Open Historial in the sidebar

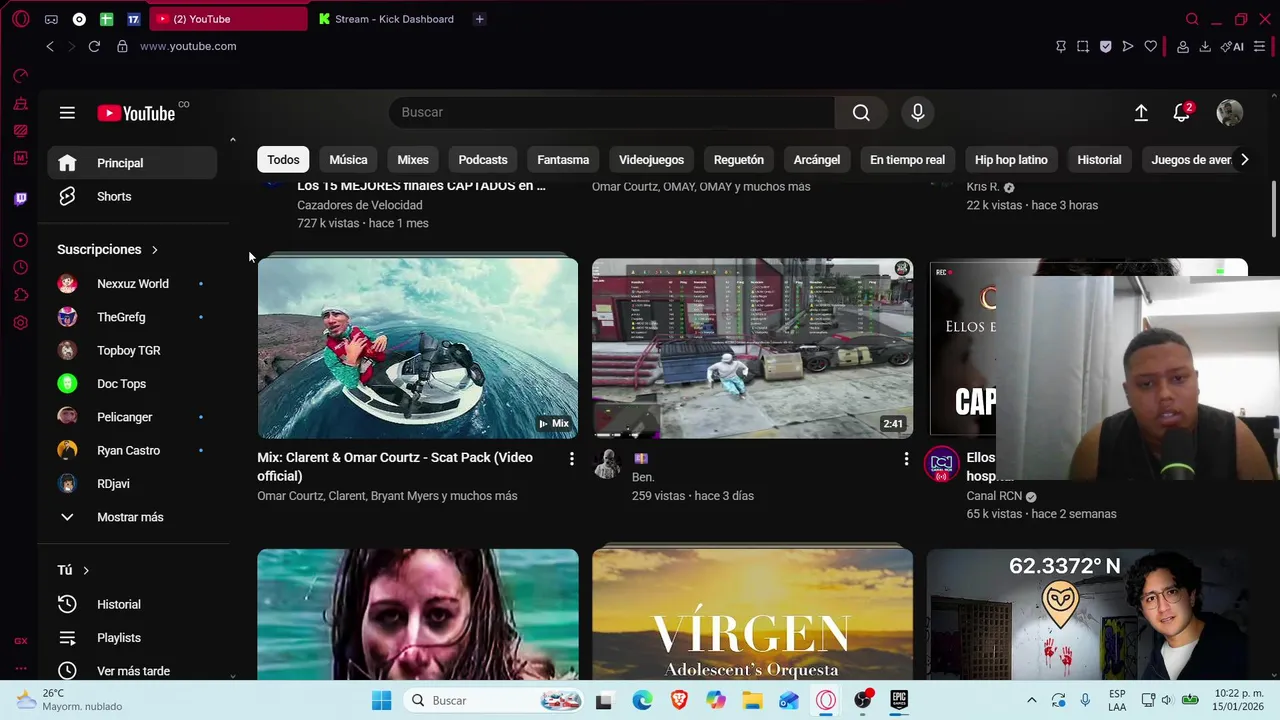click(132, 605)
